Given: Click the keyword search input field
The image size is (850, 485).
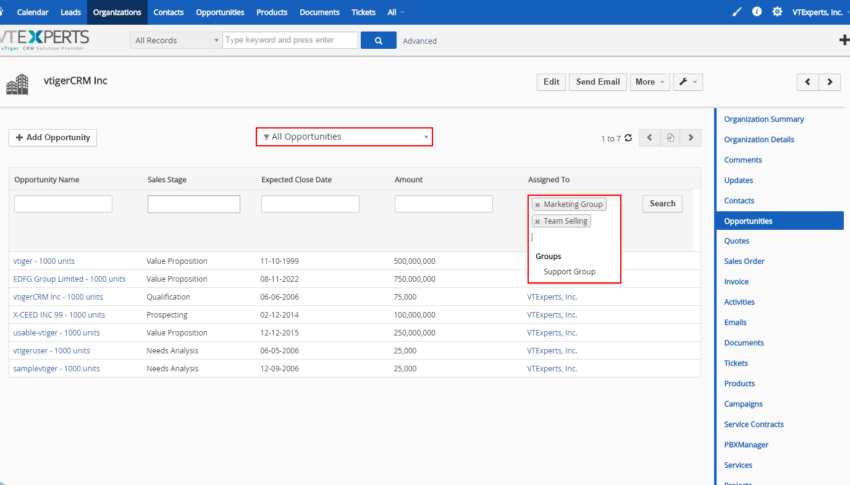Looking at the screenshot, I should tap(290, 40).
